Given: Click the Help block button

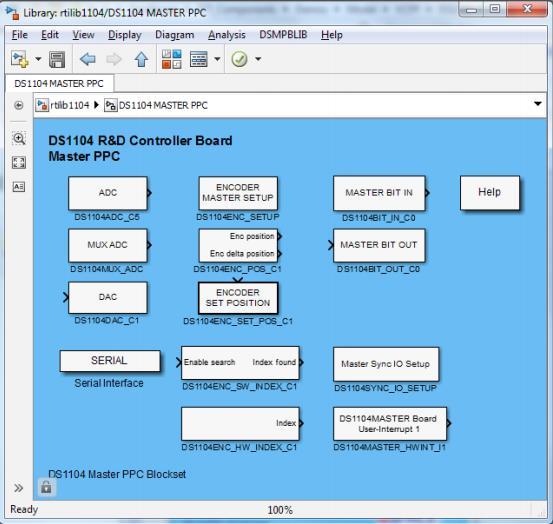Looking at the screenshot, I should 490,193.
